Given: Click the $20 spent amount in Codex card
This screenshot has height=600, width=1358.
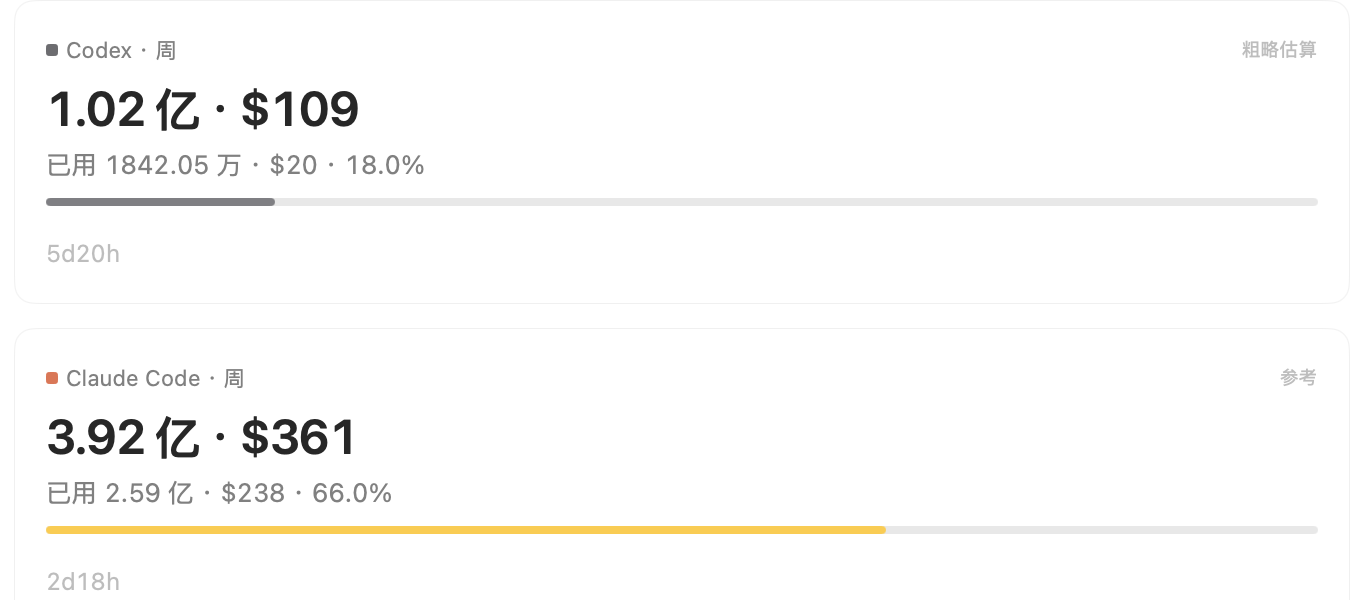Looking at the screenshot, I should (x=294, y=165).
